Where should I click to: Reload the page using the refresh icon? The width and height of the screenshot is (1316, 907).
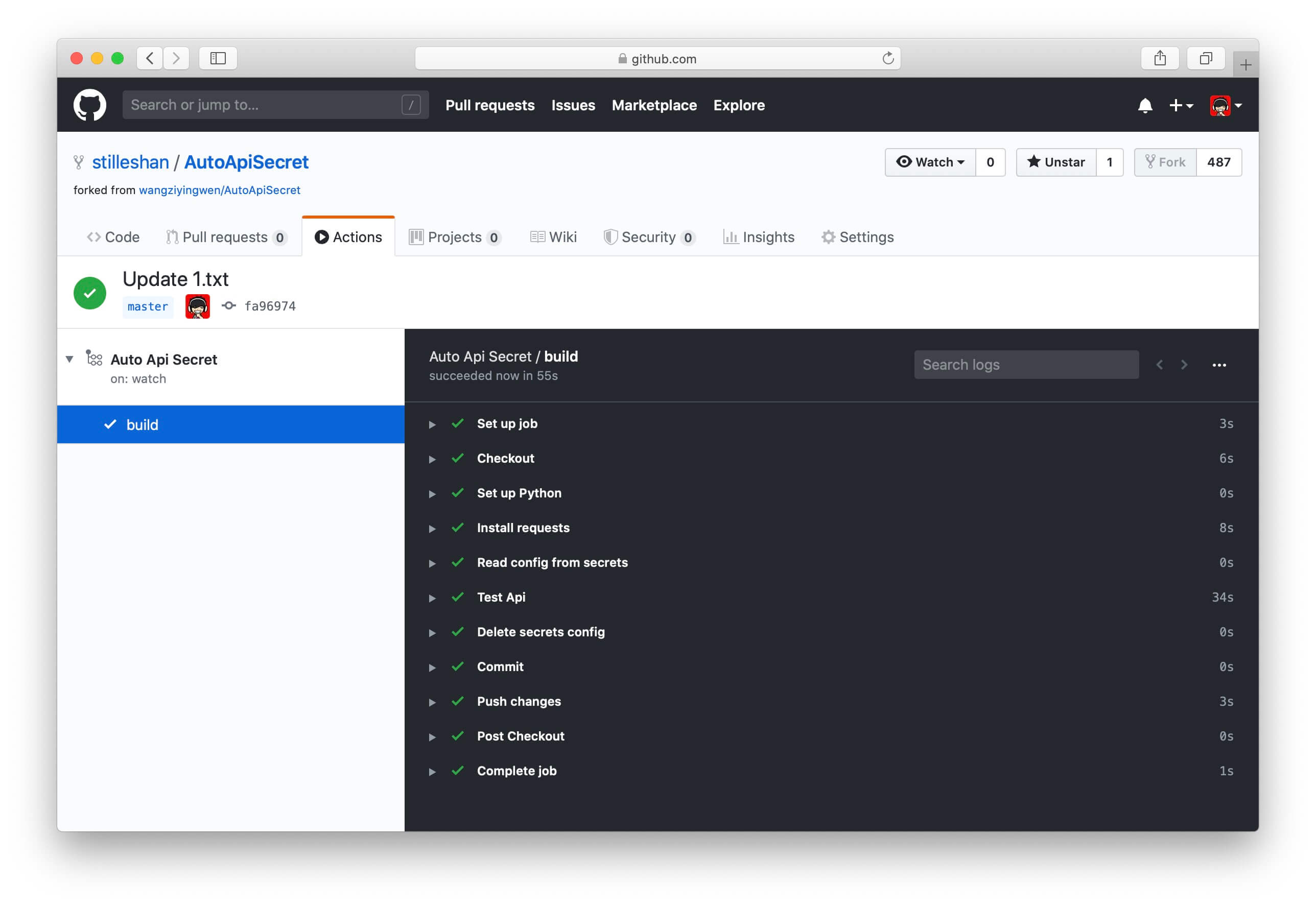coord(887,58)
